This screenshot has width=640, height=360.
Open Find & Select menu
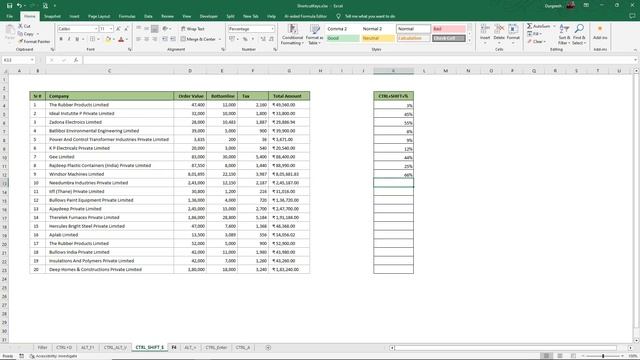579,34
